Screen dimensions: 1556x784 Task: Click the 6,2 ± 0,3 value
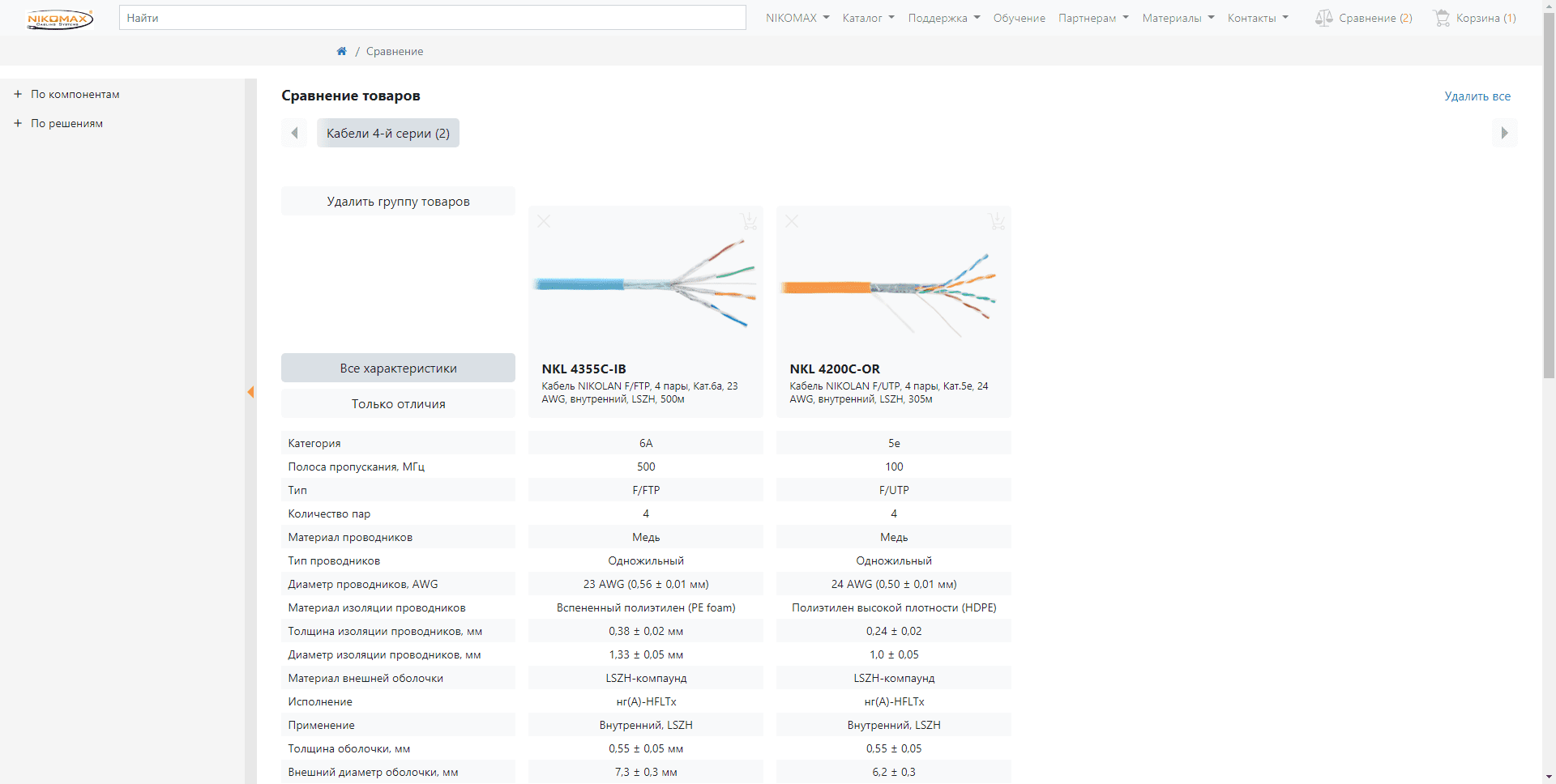click(x=894, y=772)
